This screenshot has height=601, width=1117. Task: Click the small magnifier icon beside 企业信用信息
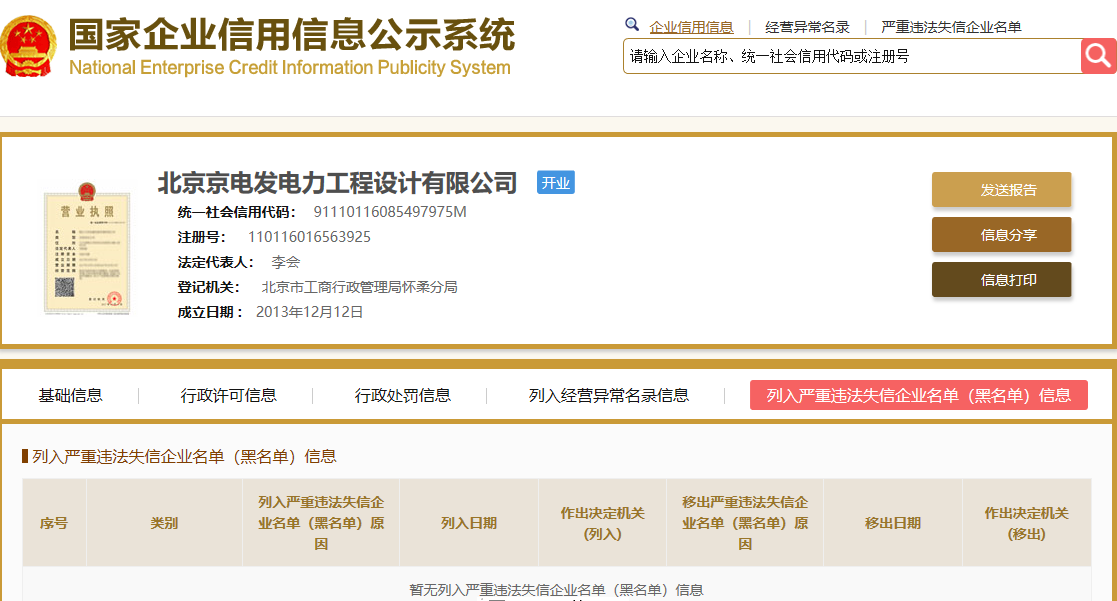pos(632,25)
